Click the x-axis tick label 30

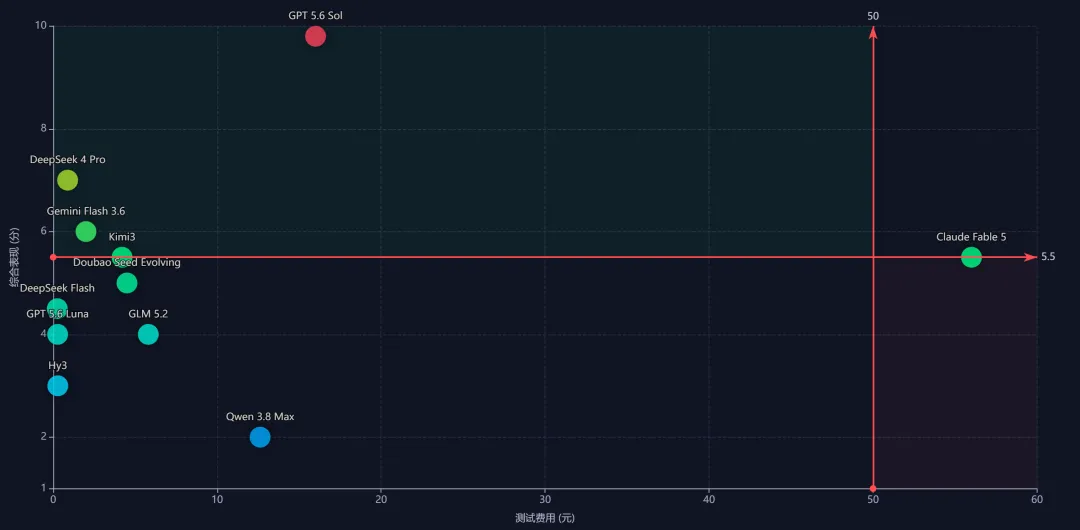pos(545,500)
